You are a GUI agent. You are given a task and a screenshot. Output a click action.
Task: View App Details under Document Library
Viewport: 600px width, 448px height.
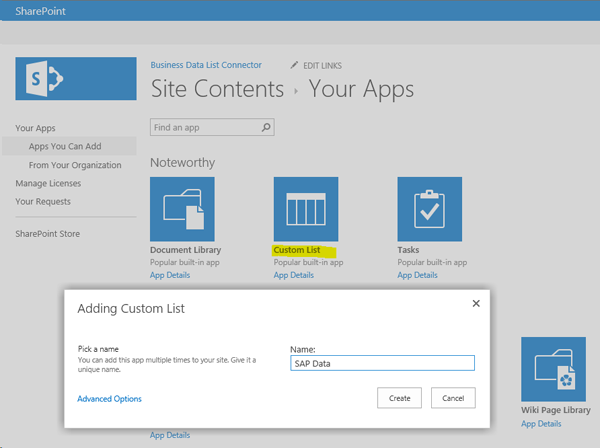pyautogui.click(x=169, y=275)
